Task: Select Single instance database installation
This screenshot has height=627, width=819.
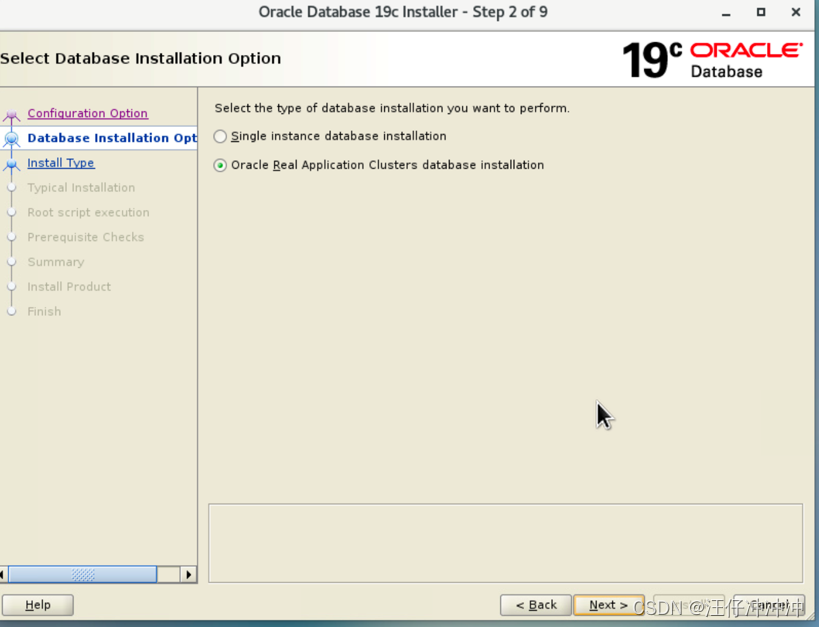Action: coord(220,137)
